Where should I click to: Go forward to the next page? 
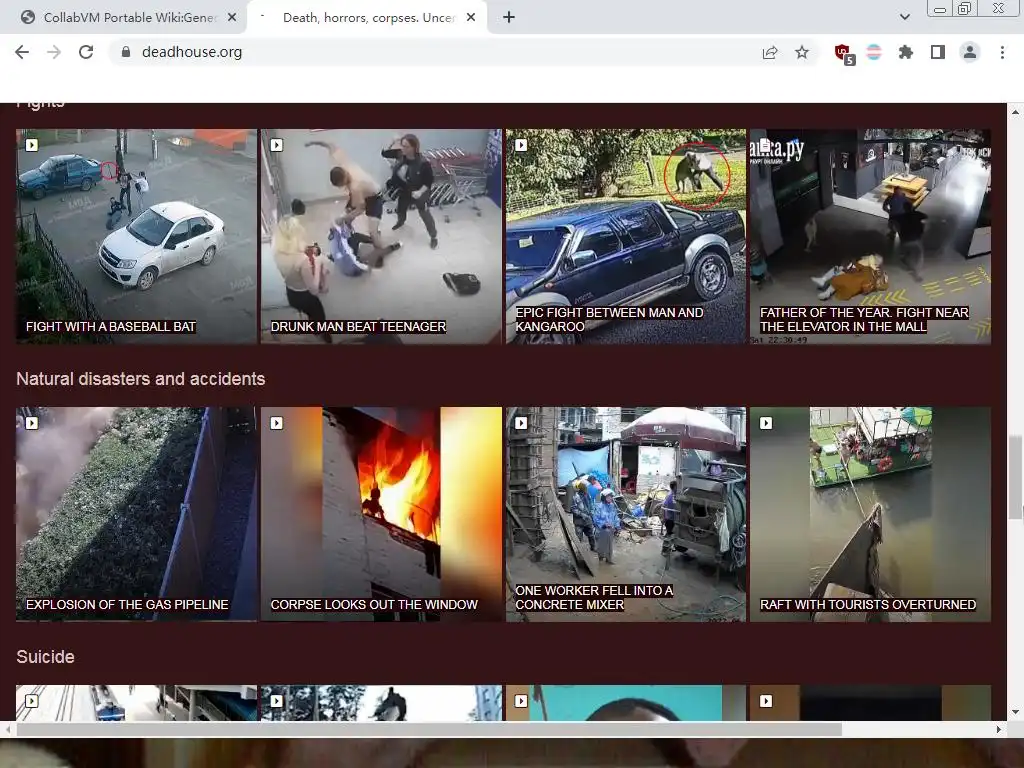54,52
